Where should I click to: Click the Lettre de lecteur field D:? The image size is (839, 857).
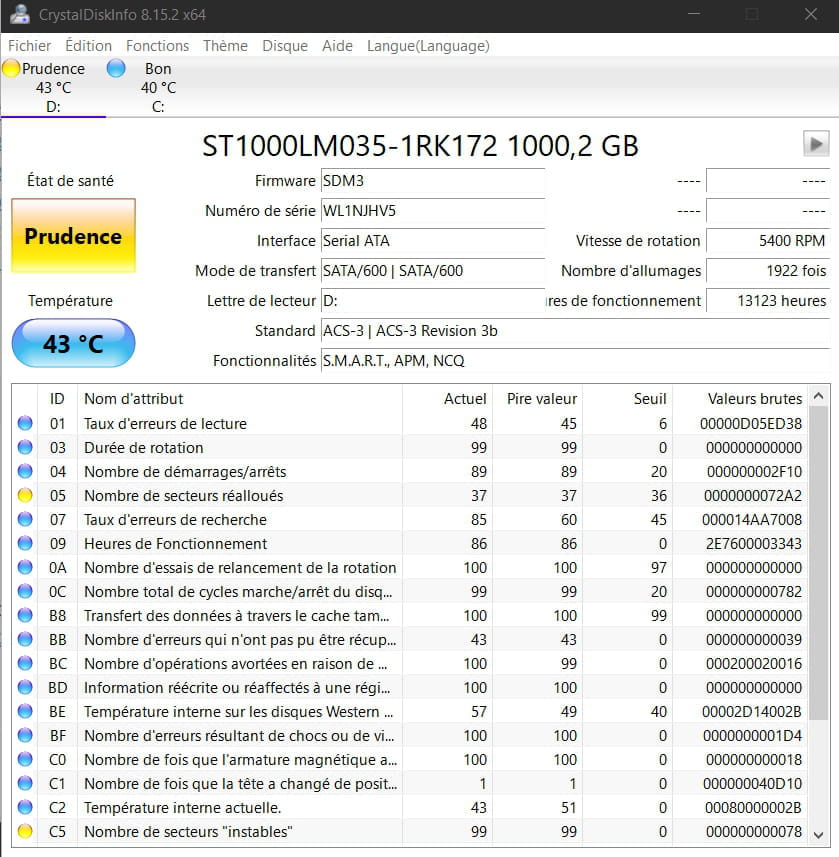433,301
